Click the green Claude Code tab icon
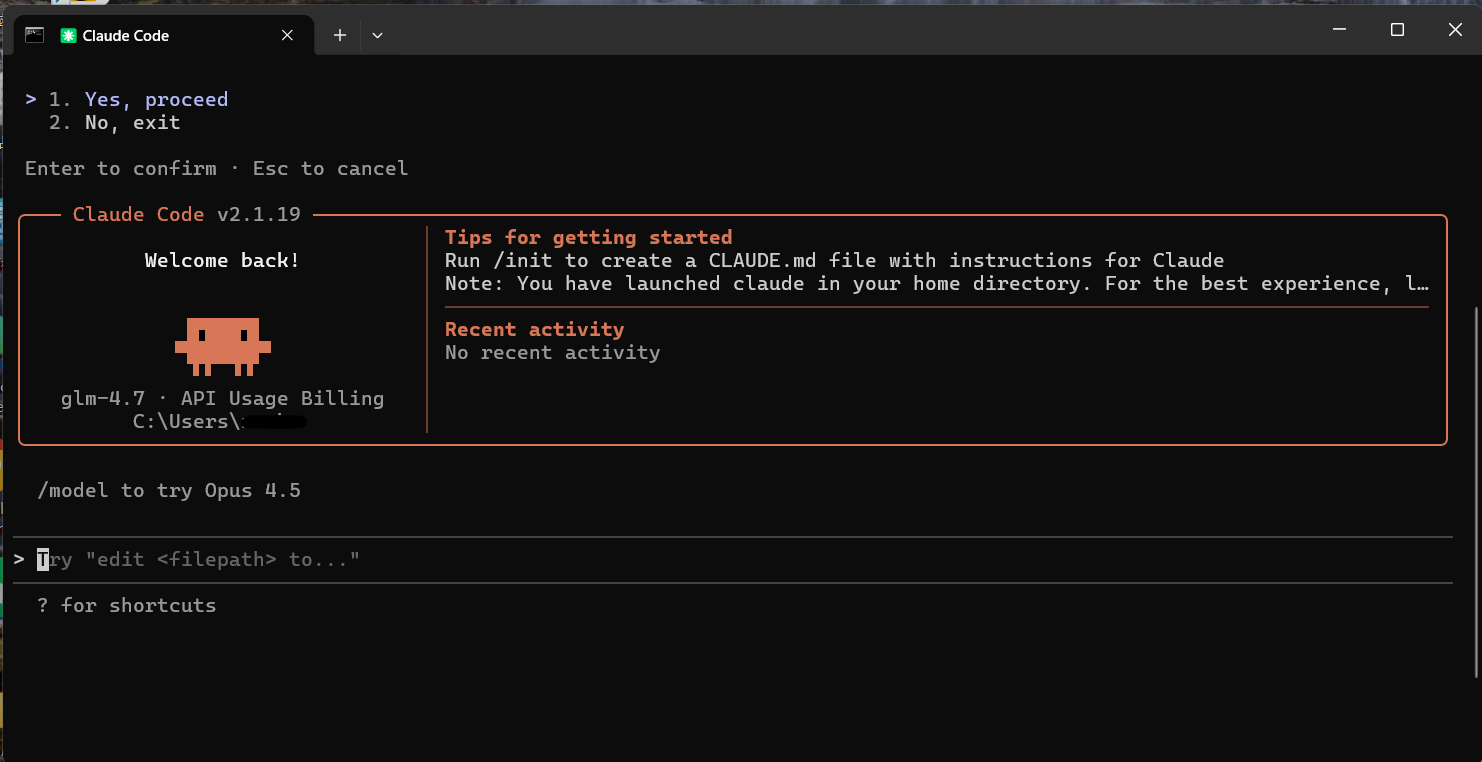 point(68,35)
